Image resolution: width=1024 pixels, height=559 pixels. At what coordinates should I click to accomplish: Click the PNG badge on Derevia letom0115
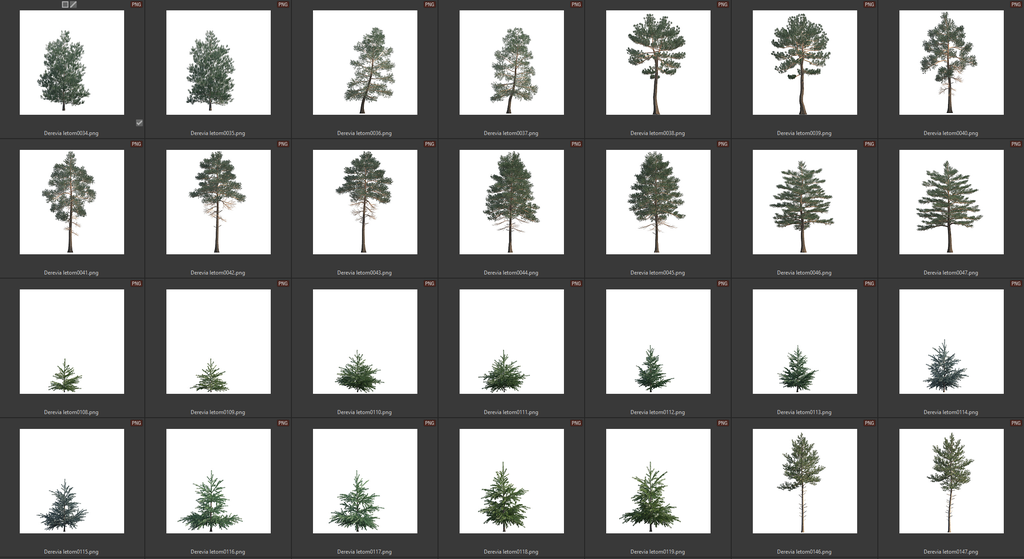[136, 424]
